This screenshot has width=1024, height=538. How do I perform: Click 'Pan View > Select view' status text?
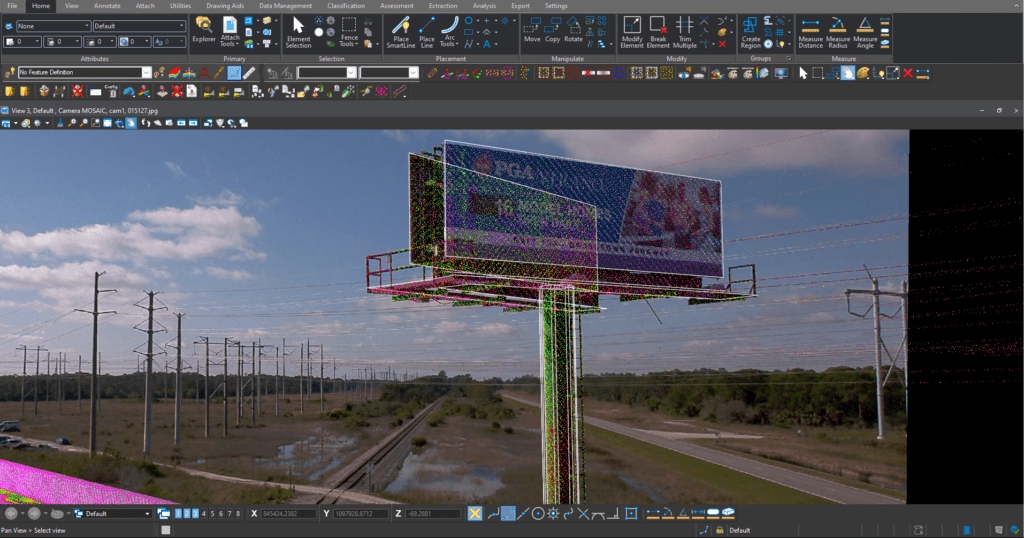click(33, 531)
